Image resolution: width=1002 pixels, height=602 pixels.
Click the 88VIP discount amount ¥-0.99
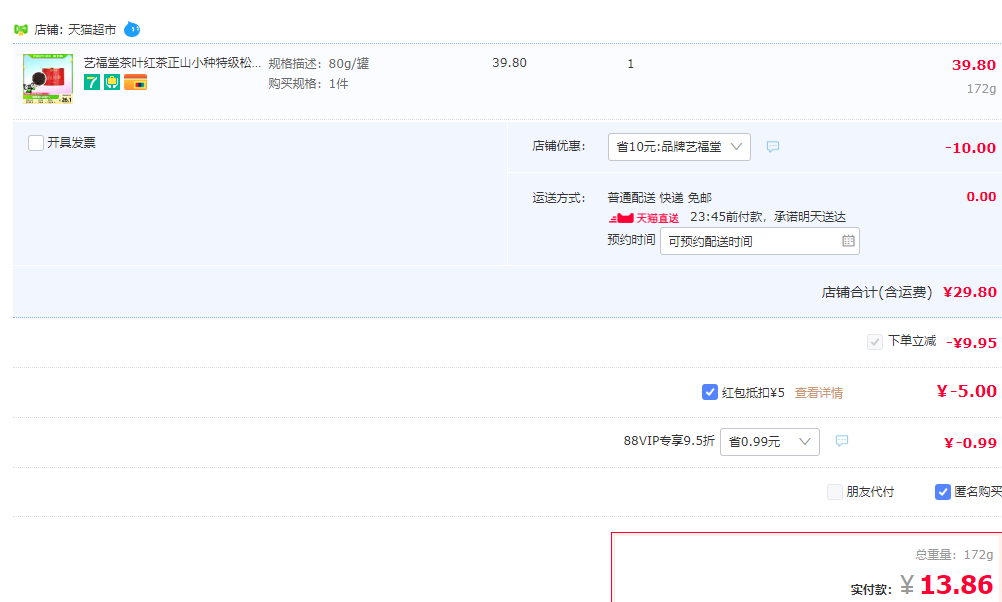point(970,443)
